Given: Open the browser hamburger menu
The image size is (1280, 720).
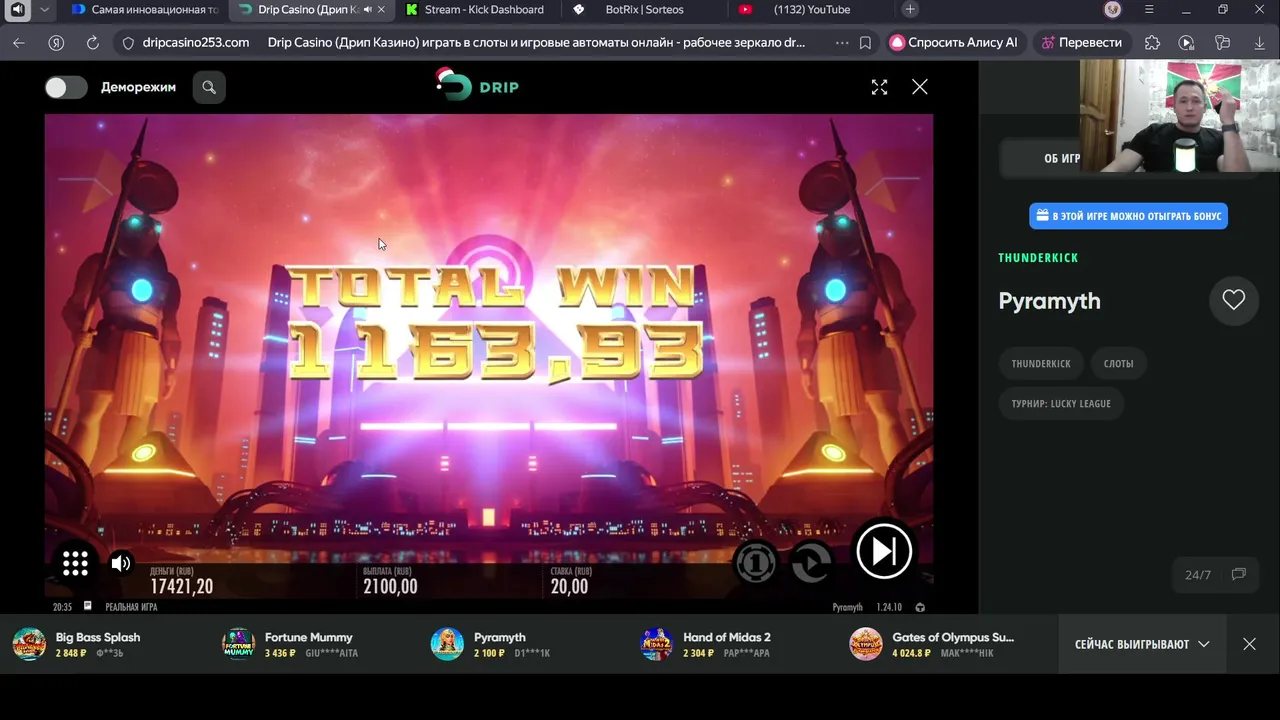Looking at the screenshot, I should (1150, 10).
